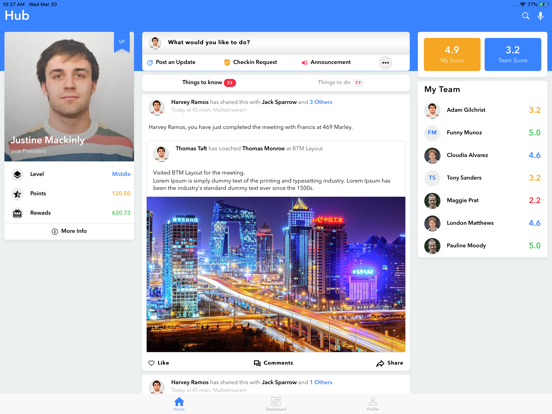Screen dimensions: 552x414
Task: Click the Hub title in header
Action: (17, 16)
